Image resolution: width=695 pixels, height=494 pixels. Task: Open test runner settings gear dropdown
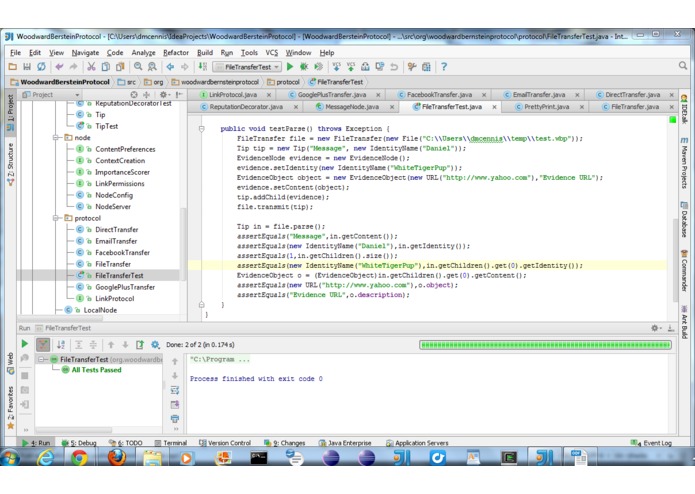[x=155, y=345]
